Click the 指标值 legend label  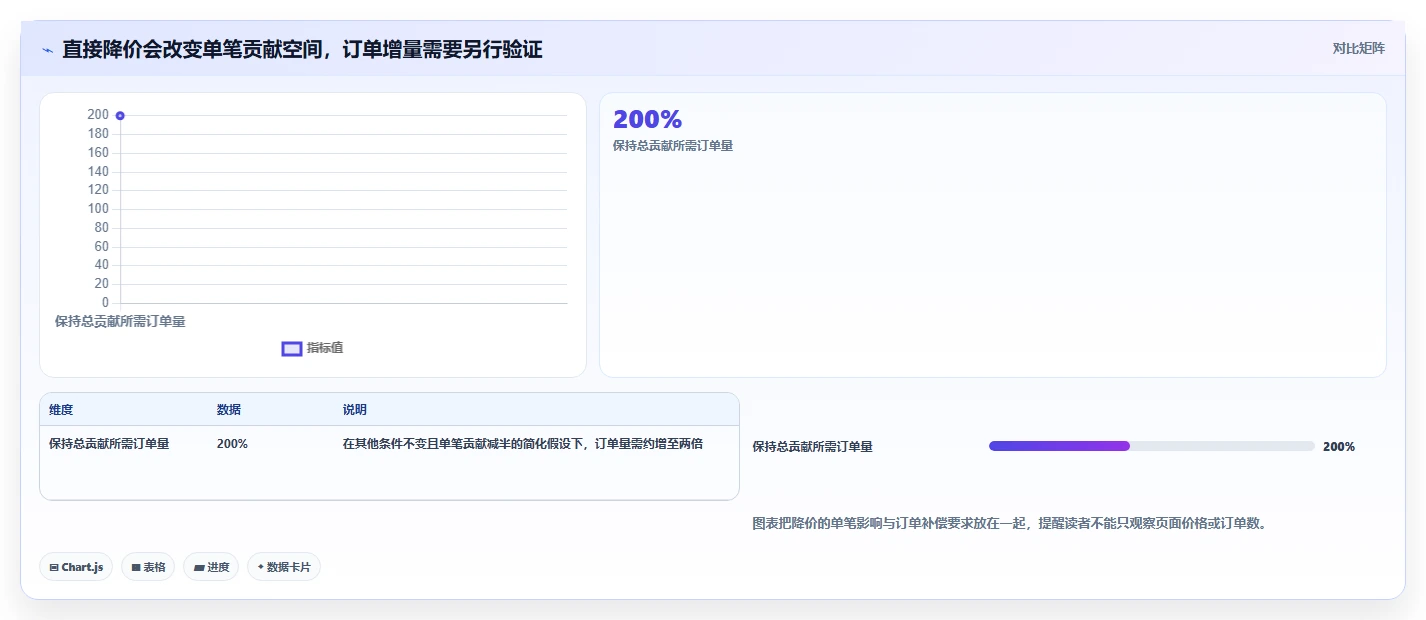[x=325, y=348]
